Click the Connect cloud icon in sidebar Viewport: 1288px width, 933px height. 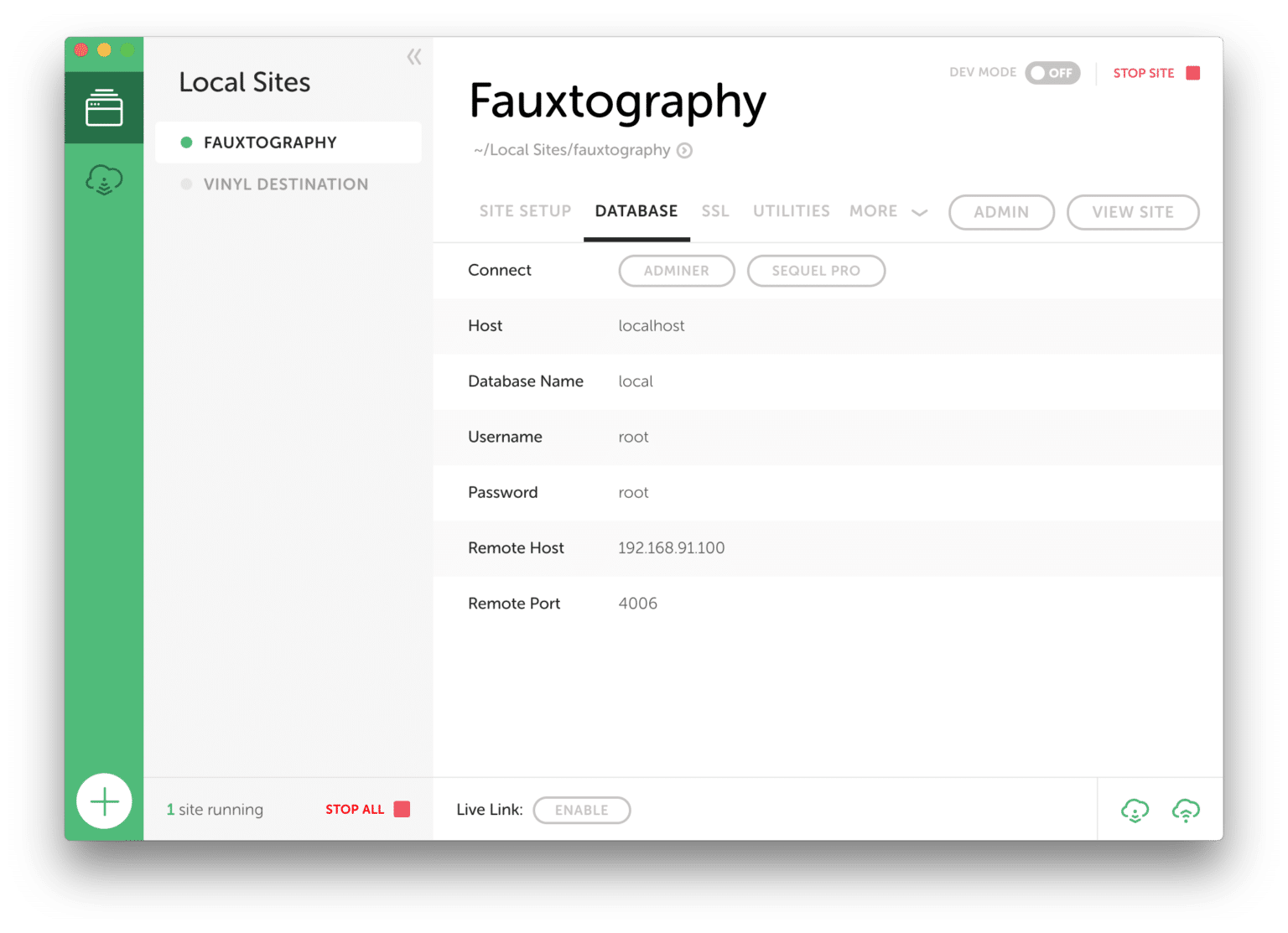click(x=104, y=179)
